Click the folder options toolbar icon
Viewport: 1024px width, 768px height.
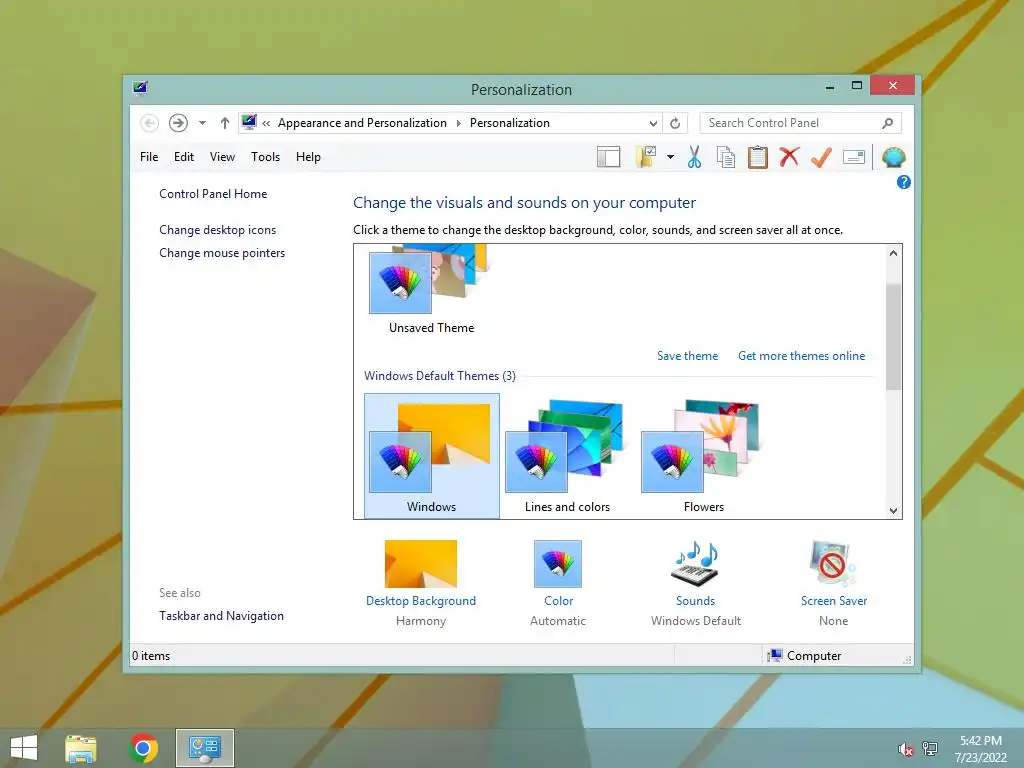[x=646, y=157]
